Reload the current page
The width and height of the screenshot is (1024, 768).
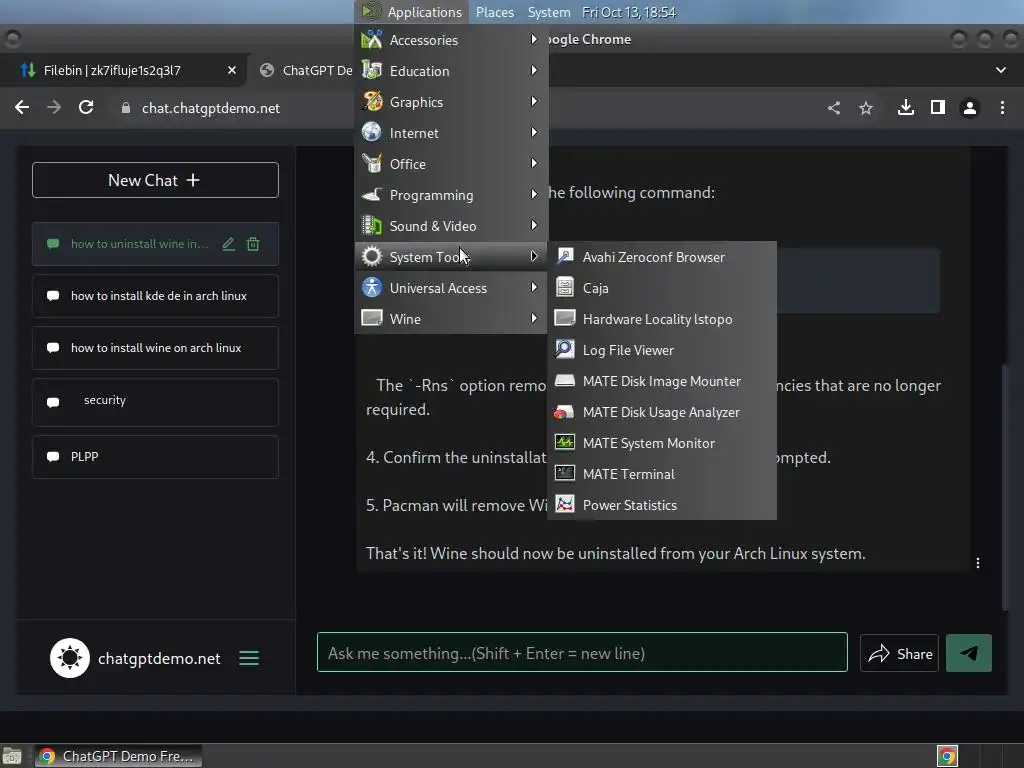click(x=86, y=108)
